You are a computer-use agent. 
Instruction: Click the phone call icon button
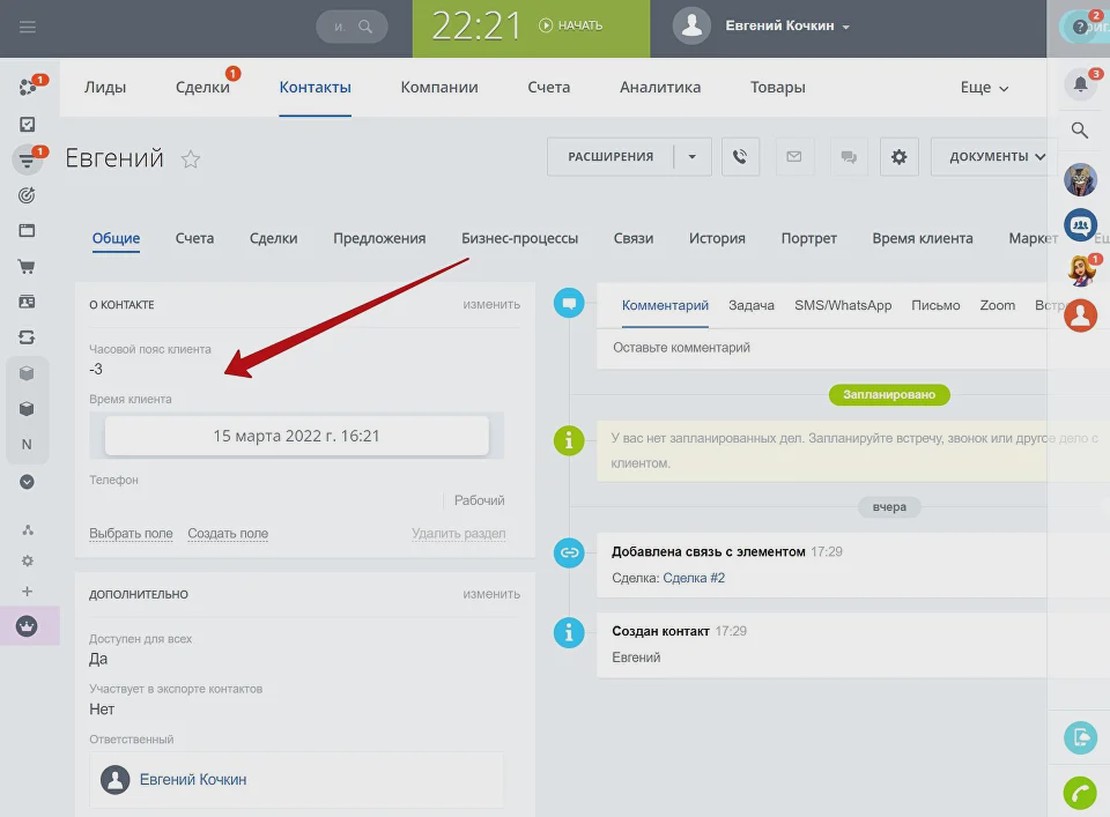coord(740,157)
